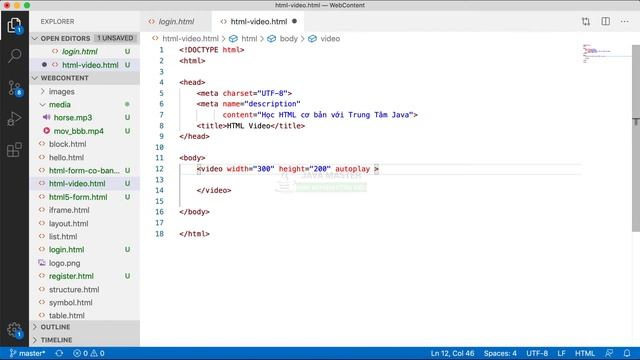Change the UTF-8 file encoding

click(x=537, y=353)
